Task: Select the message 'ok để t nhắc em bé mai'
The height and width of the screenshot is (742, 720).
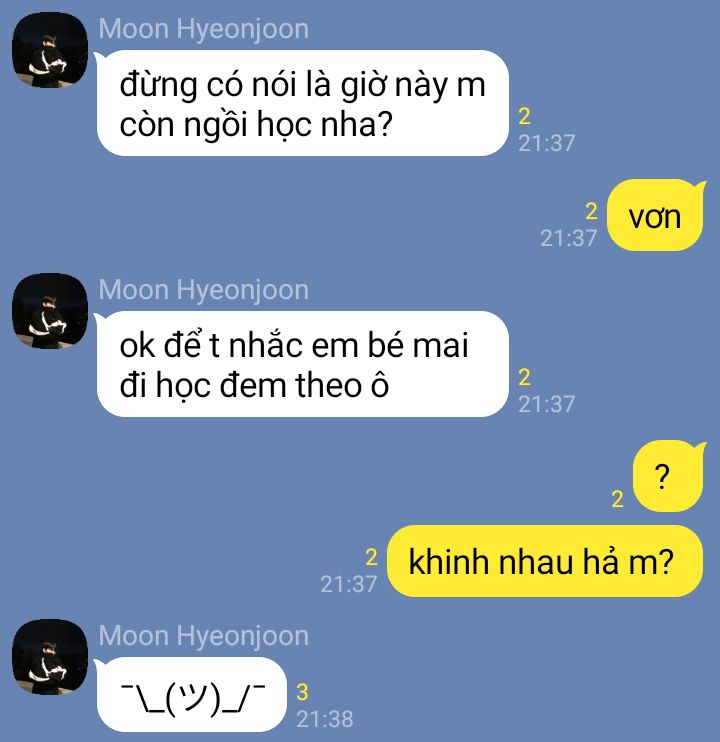Action: coord(302,364)
